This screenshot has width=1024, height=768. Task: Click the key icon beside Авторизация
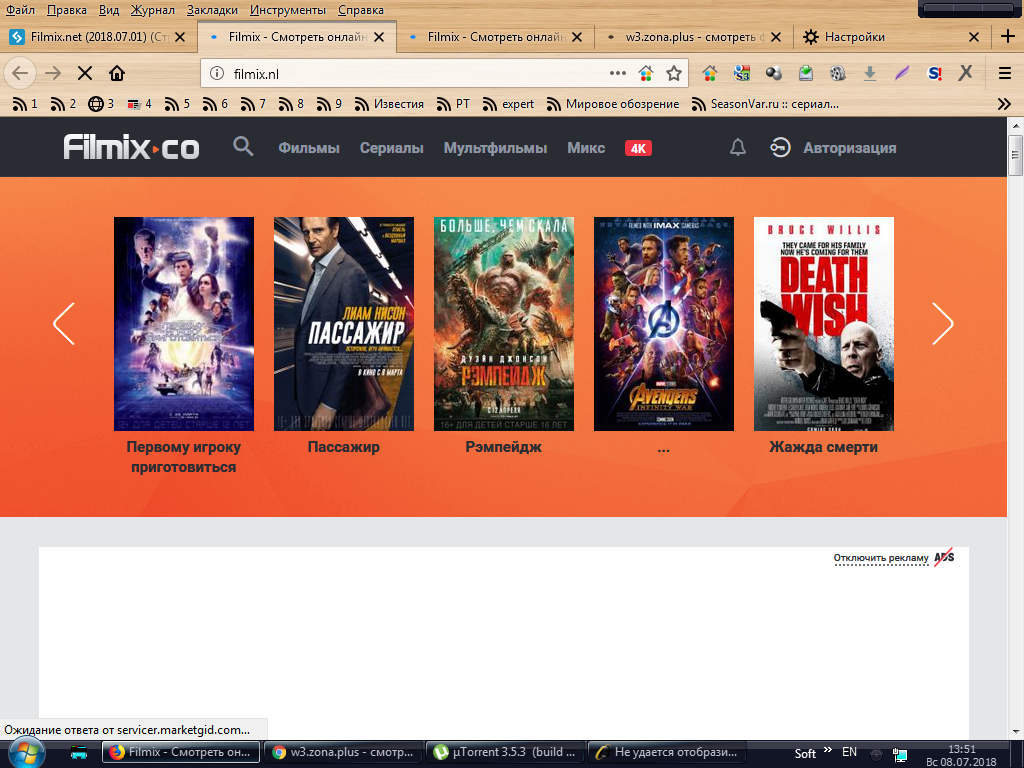coord(780,148)
